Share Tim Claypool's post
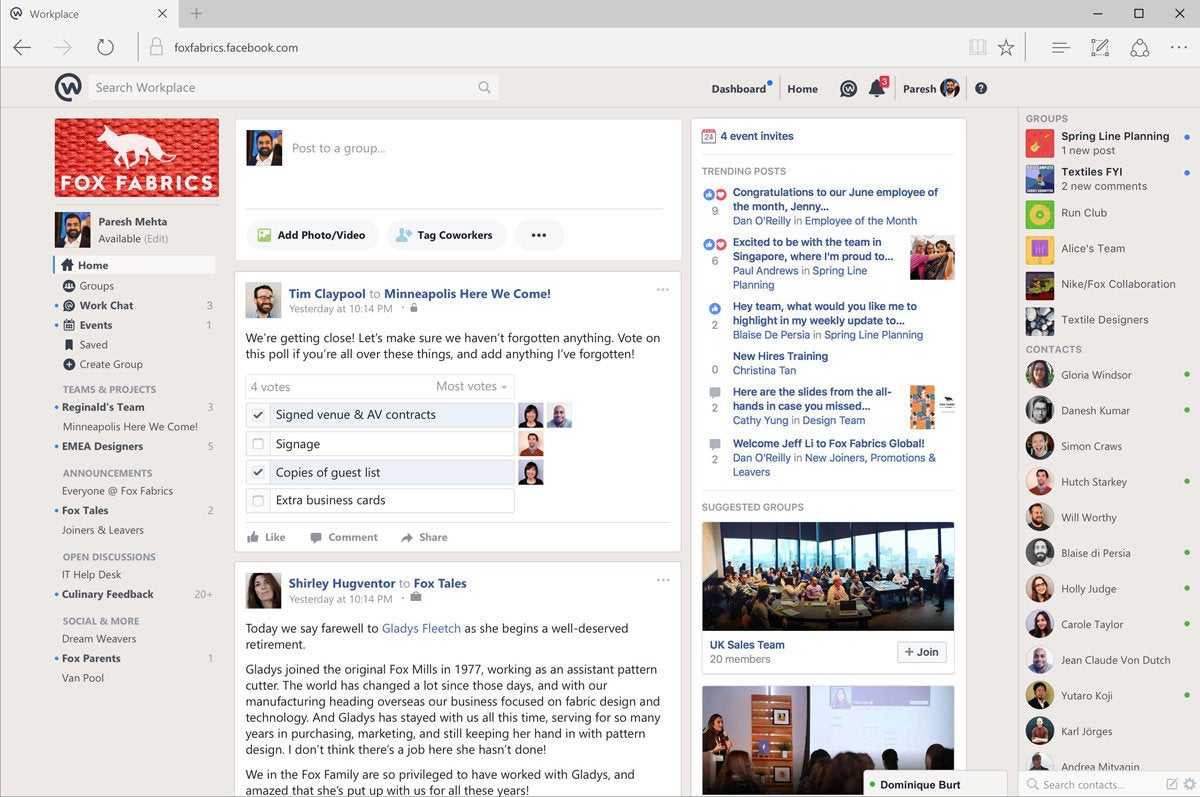Viewport: 1200px width, 797px height. pyautogui.click(x=424, y=537)
